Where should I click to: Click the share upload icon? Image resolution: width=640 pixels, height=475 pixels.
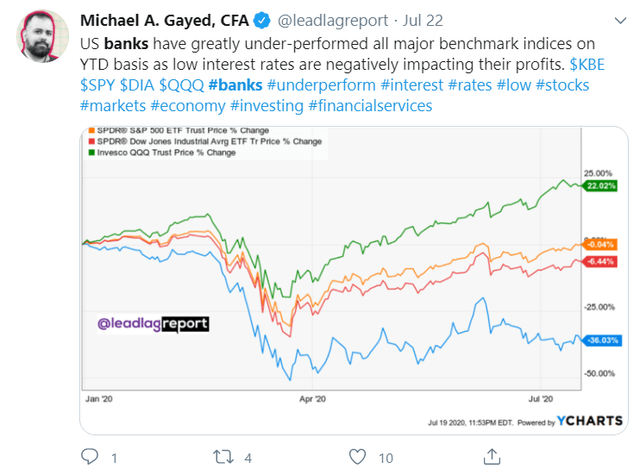pyautogui.click(x=492, y=457)
